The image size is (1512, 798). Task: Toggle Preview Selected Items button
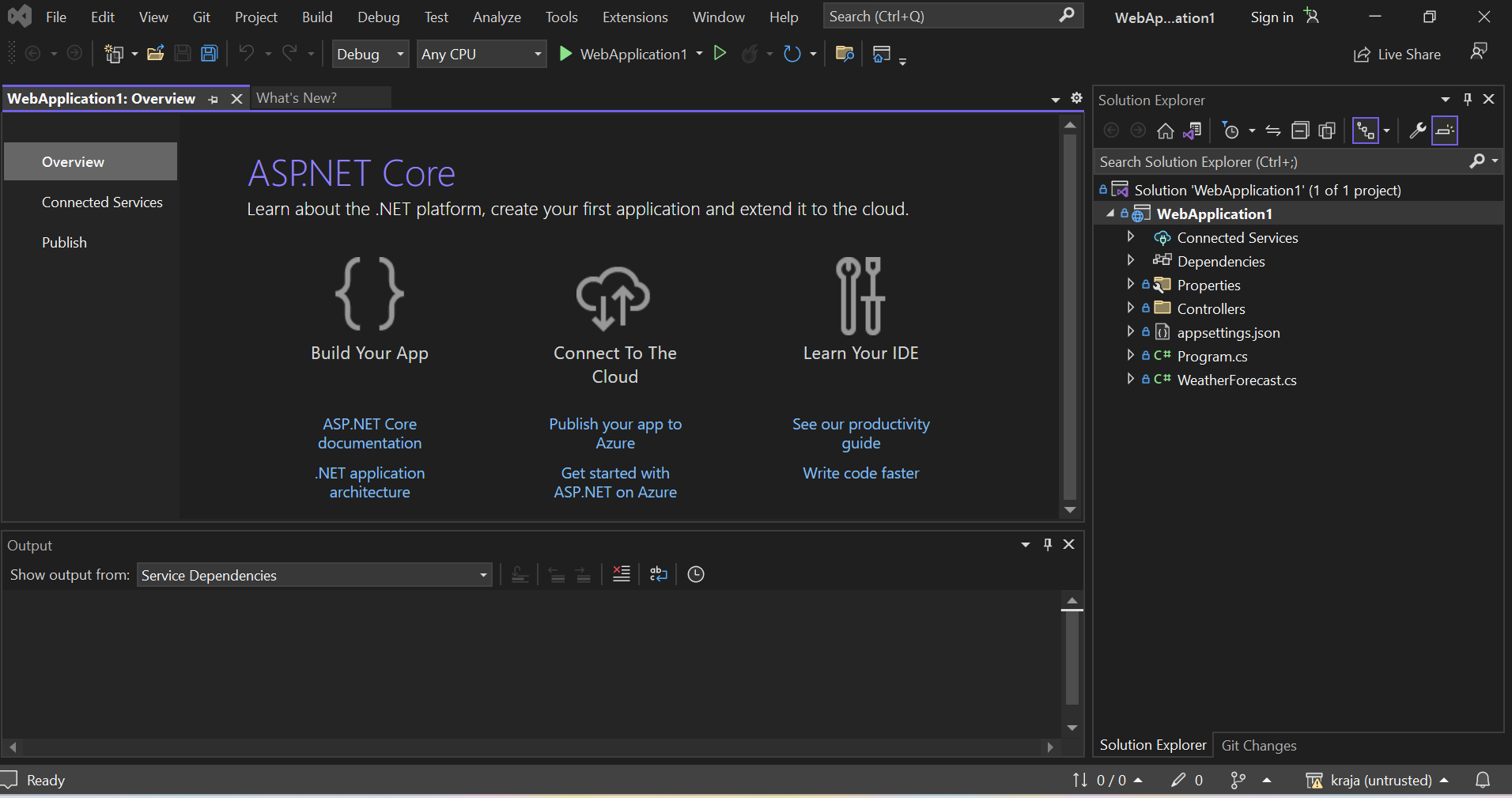pos(1445,130)
